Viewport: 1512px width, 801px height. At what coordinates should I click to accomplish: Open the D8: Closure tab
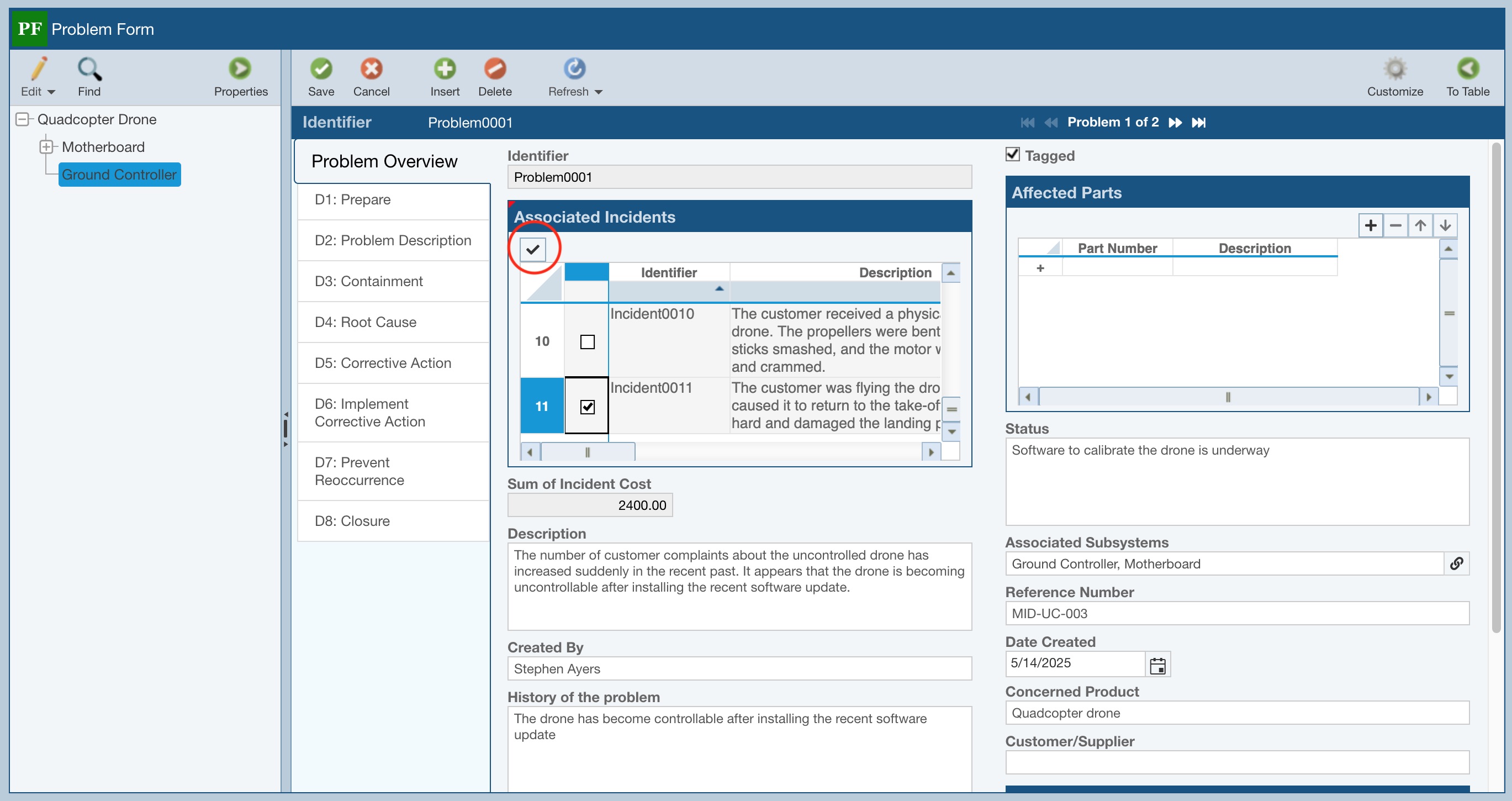click(352, 521)
